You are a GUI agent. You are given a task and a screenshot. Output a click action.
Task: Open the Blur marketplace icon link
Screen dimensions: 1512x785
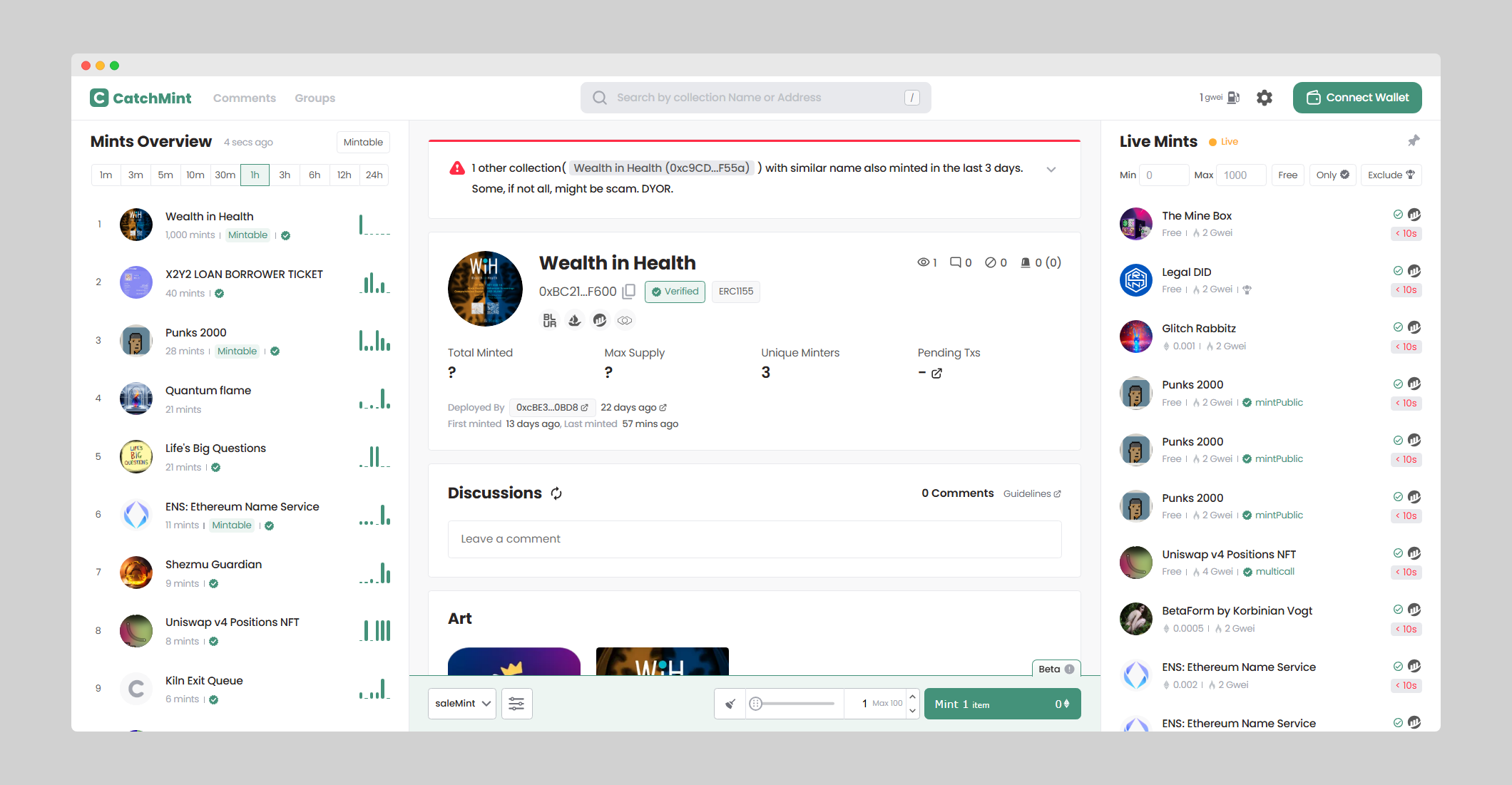(549, 321)
